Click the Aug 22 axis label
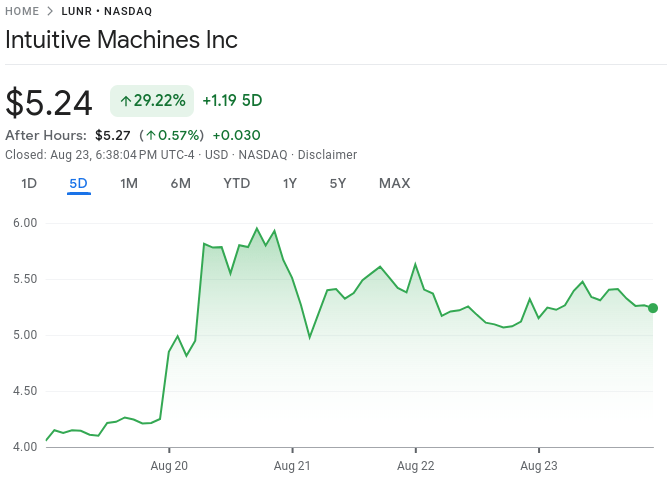Screen dimensions: 667x485 coord(415,465)
